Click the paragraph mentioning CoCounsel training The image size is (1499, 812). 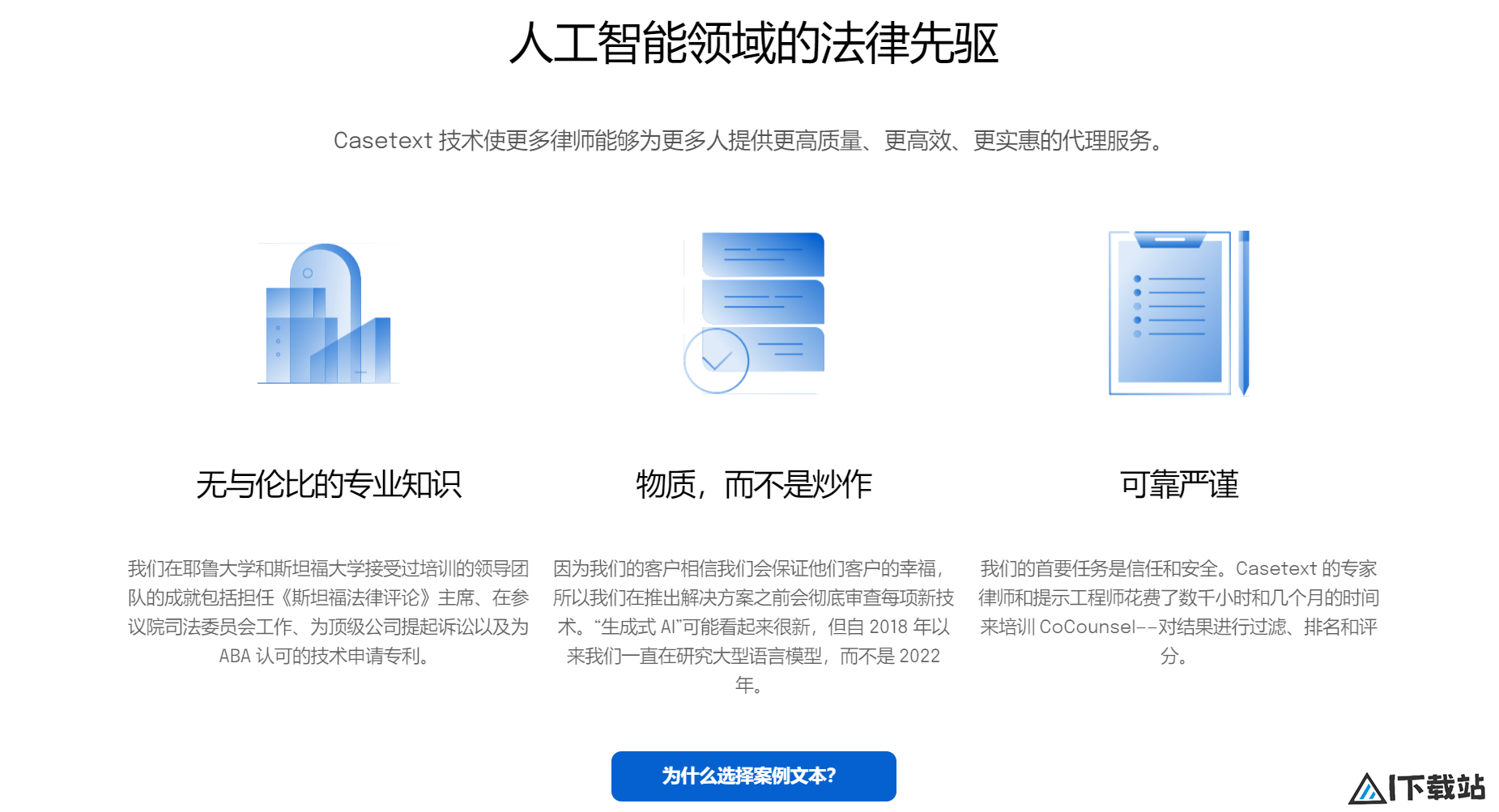1179,612
